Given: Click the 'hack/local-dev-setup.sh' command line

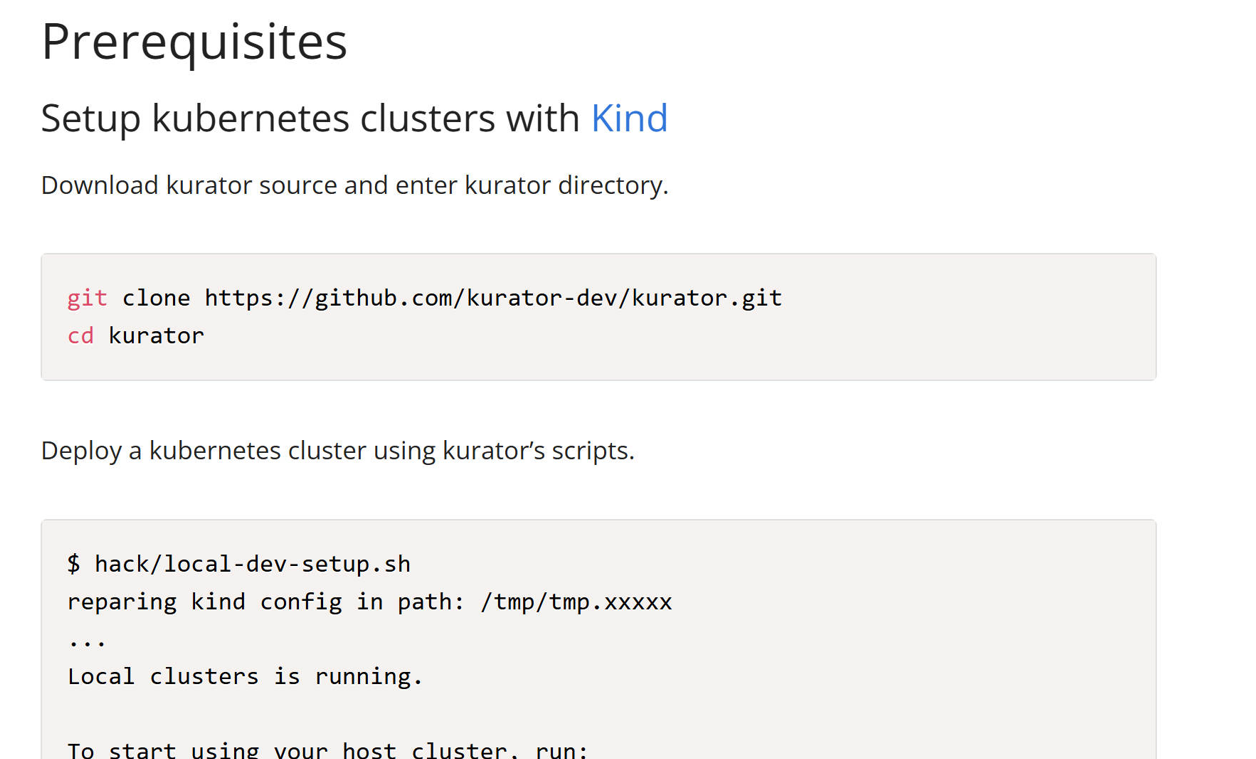Looking at the screenshot, I should (x=239, y=564).
